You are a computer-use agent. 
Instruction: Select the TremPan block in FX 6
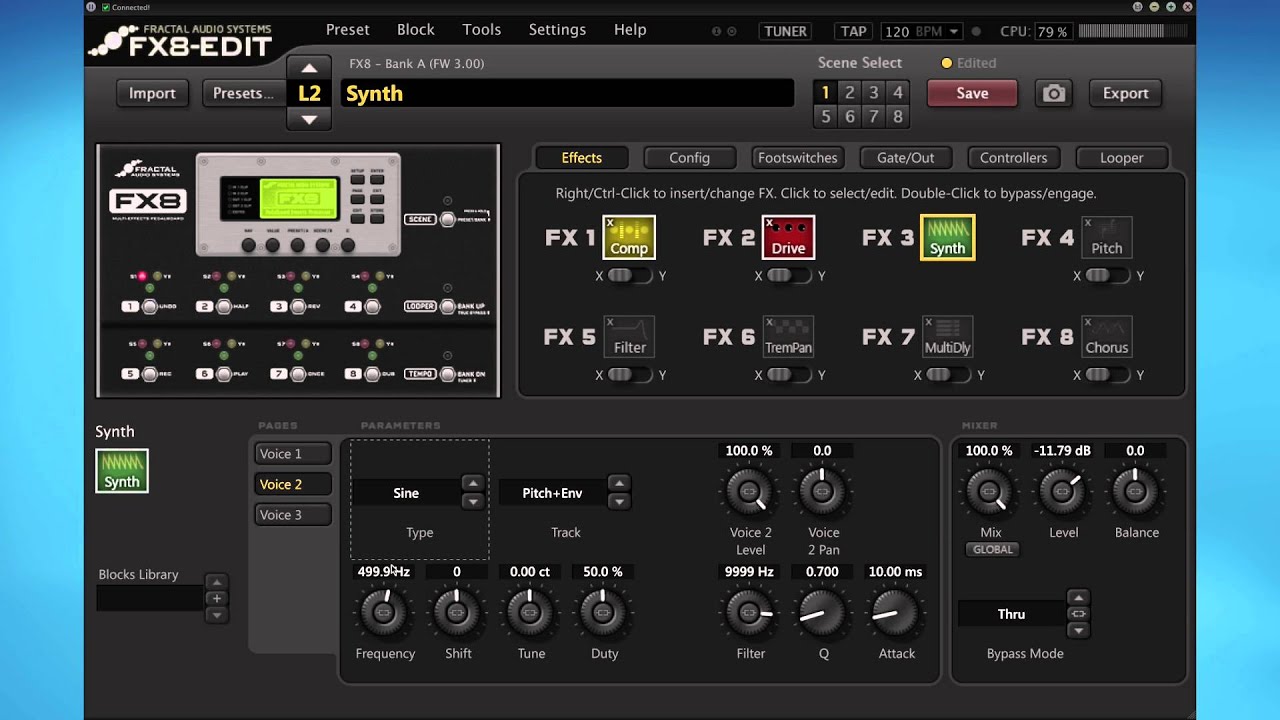click(788, 337)
